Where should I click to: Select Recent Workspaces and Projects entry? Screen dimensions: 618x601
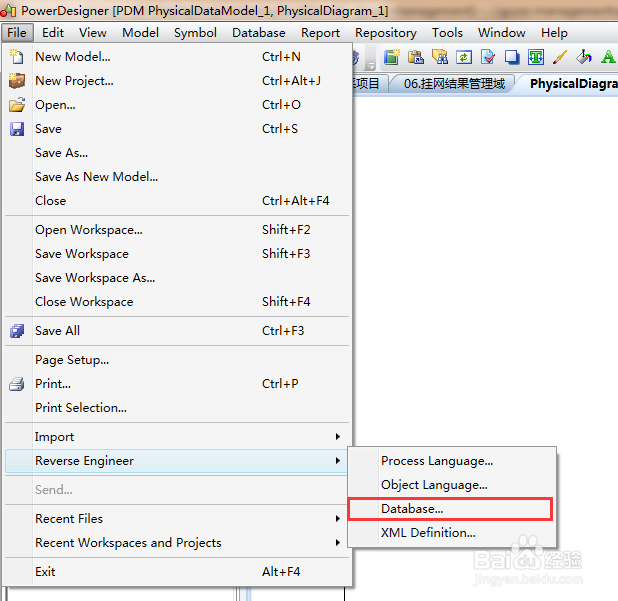click(x=177, y=543)
